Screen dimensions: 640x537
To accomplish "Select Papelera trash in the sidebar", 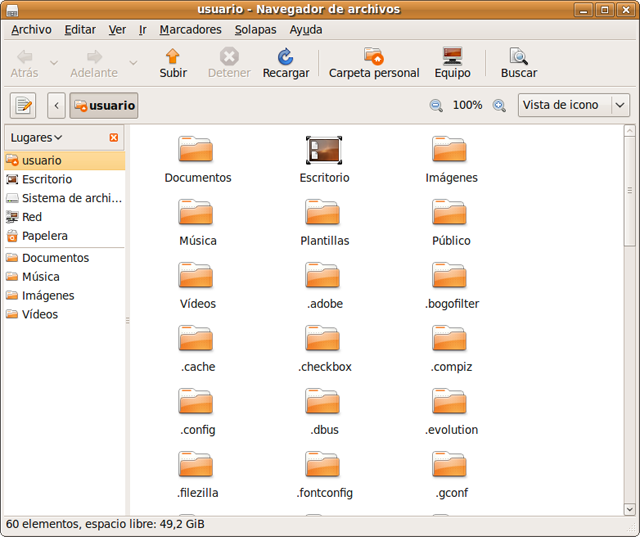I will [x=44, y=236].
